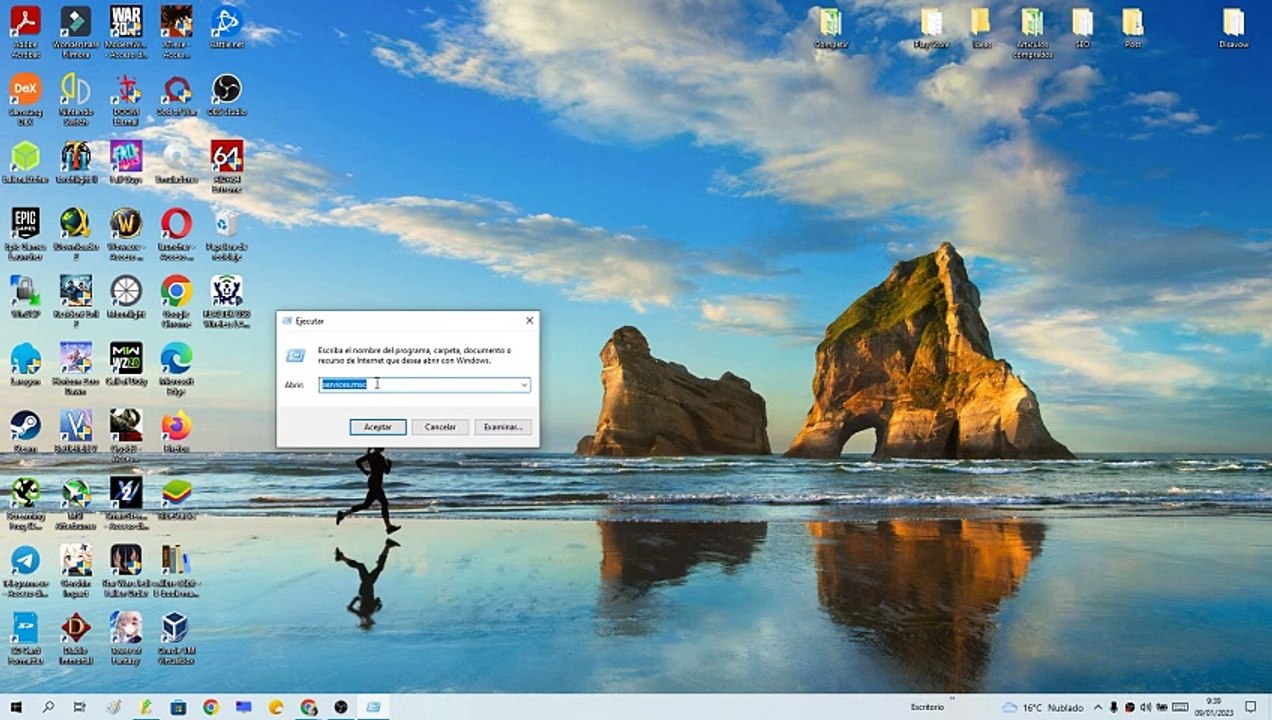Select the Fall Guys desktop icon
This screenshot has width=1272, height=720.
point(126,161)
